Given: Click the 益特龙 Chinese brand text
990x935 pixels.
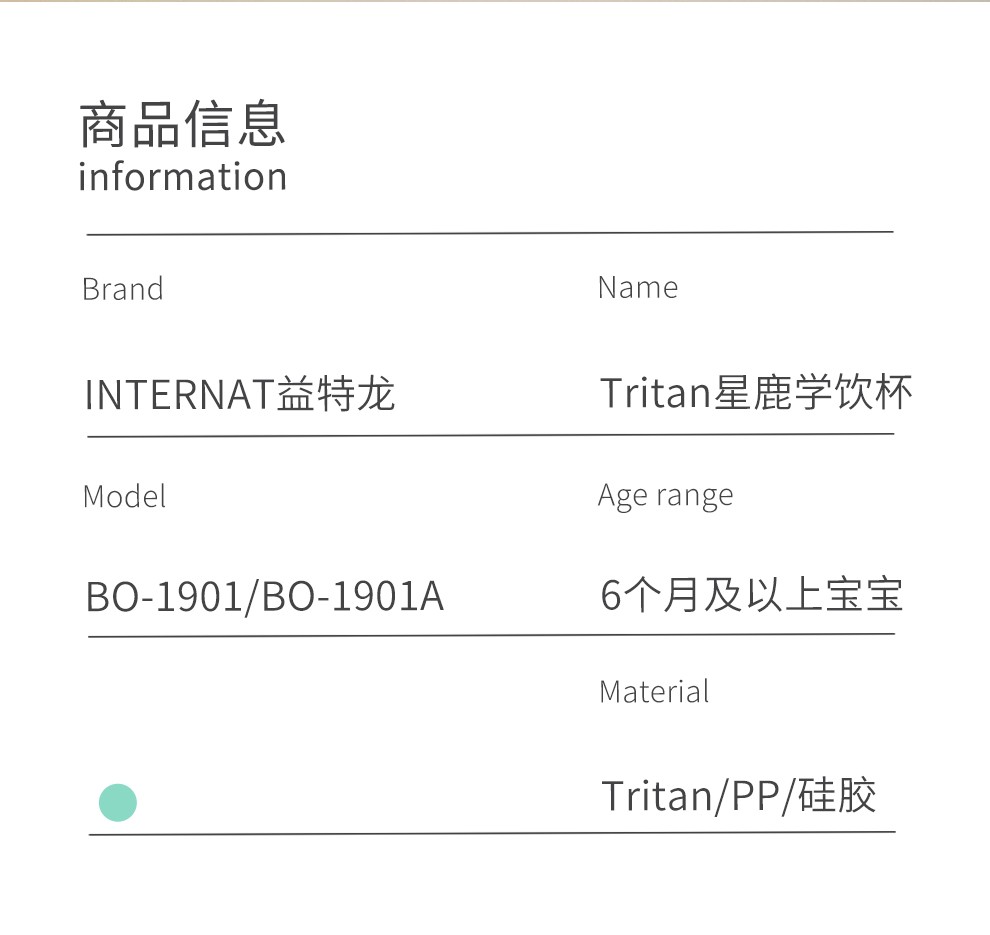Looking at the screenshot, I should point(336,394).
